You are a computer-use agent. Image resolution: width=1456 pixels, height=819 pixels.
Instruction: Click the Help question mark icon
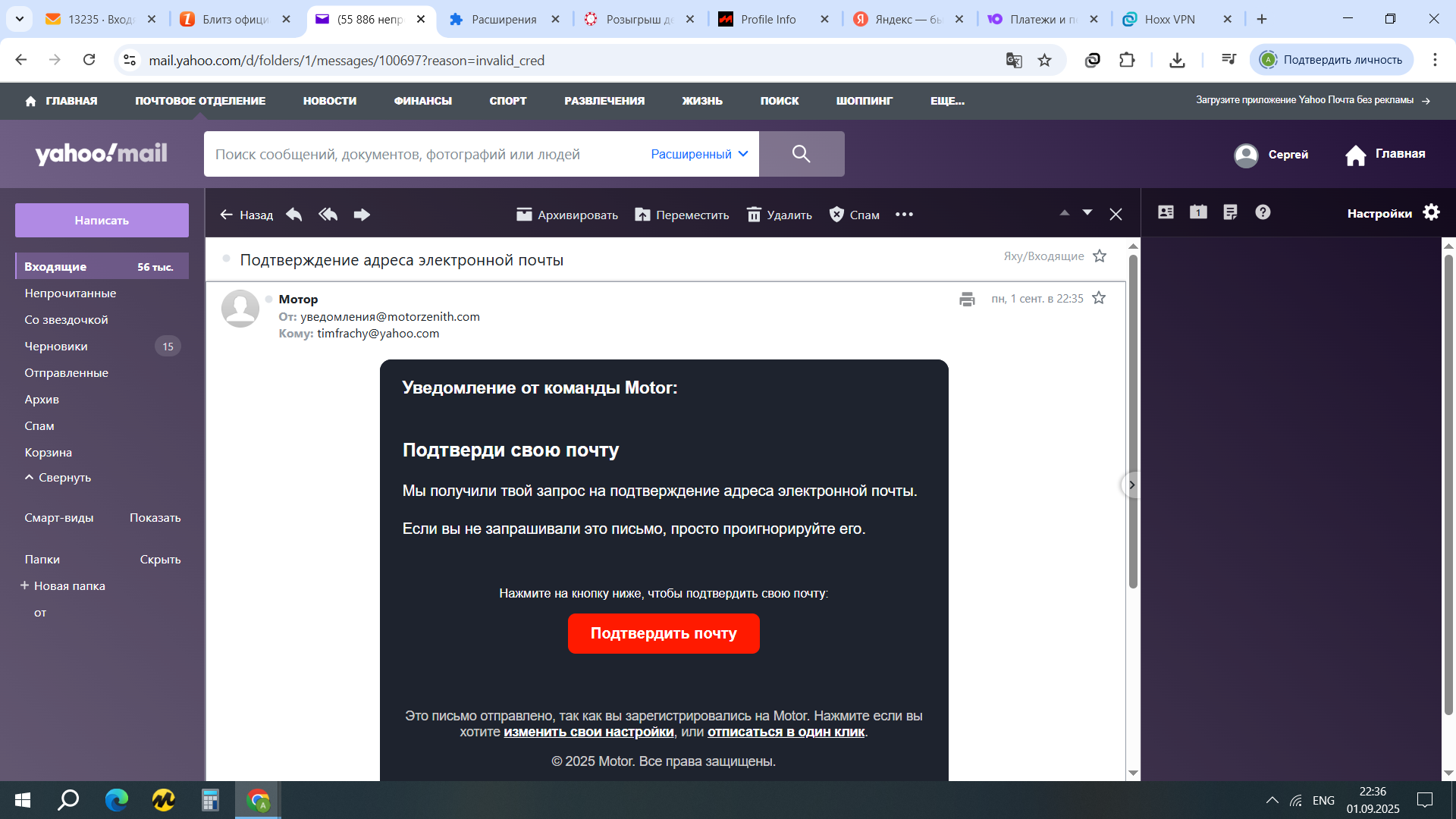coord(1263,212)
